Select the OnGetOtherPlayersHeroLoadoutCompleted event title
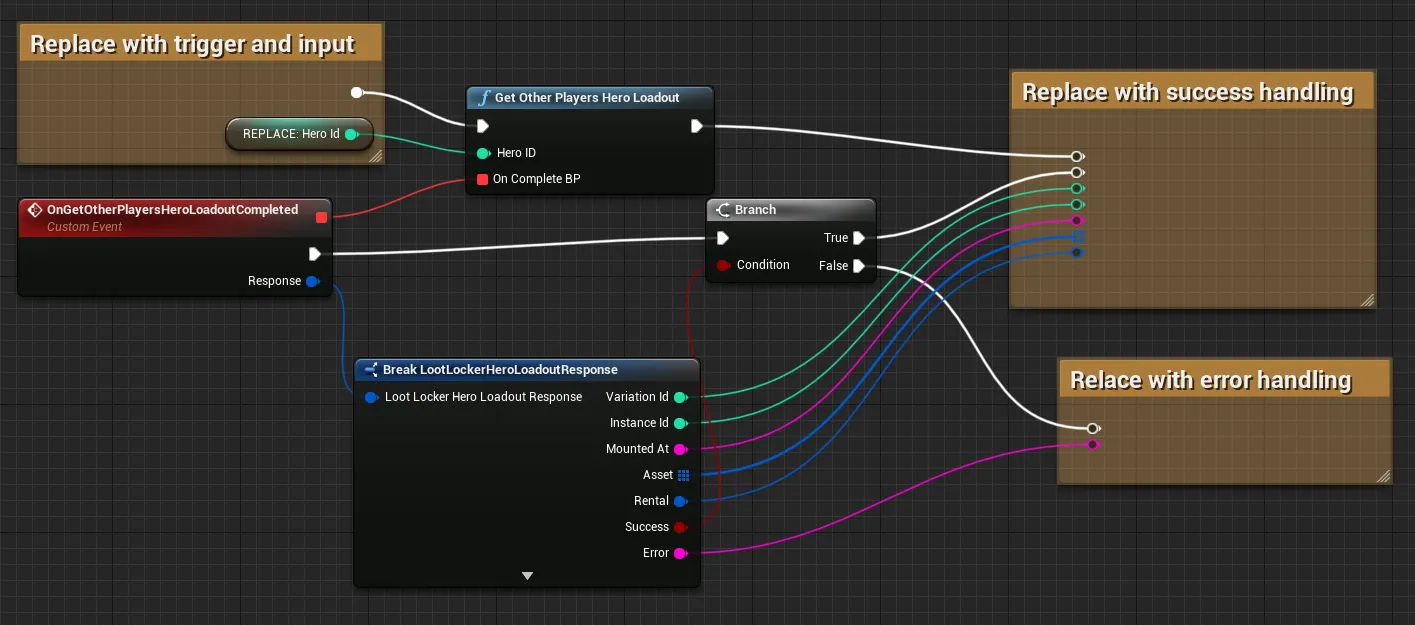 pos(172,210)
